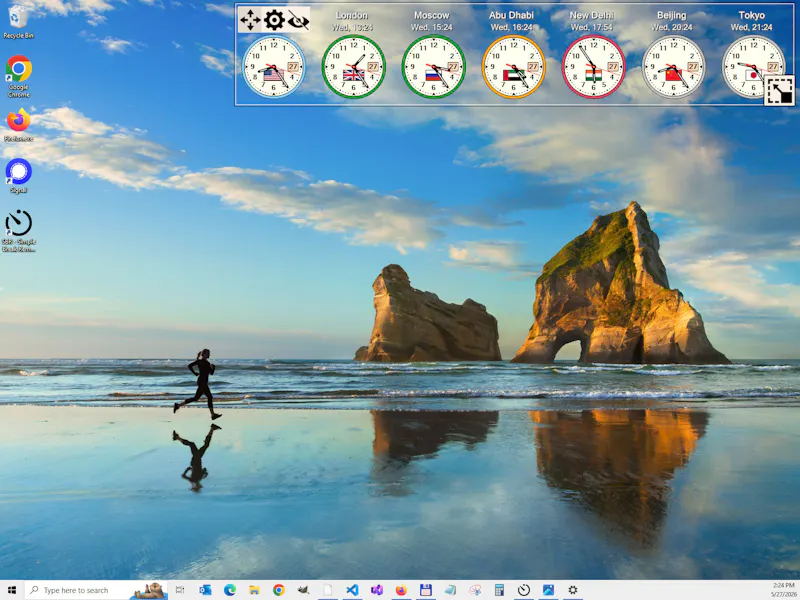Screen dimensions: 800x600
Task: Click the "Wed, 17:54" New Delhi time text
Action: pos(592,28)
